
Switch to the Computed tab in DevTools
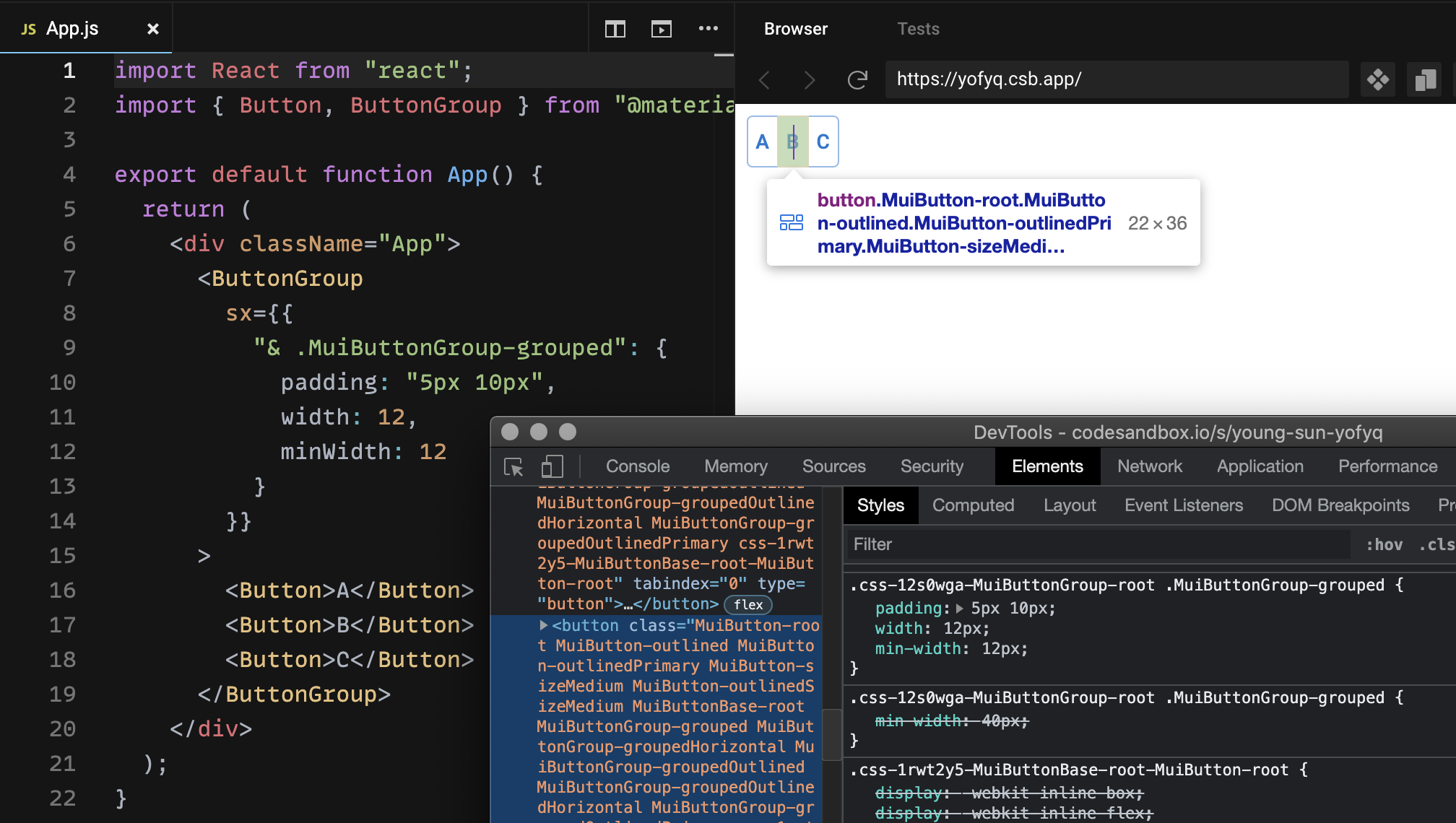click(973, 505)
